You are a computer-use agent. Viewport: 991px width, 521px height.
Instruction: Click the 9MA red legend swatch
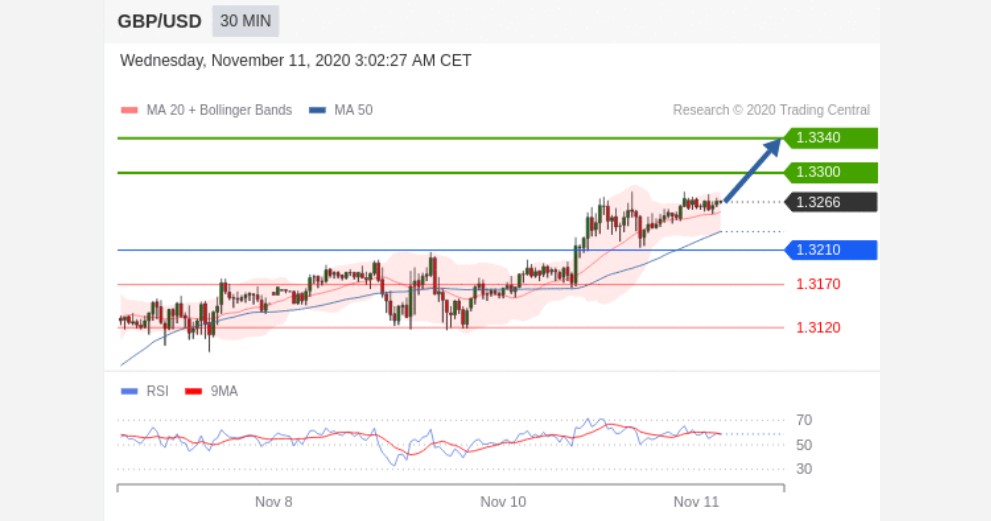[x=193, y=391]
